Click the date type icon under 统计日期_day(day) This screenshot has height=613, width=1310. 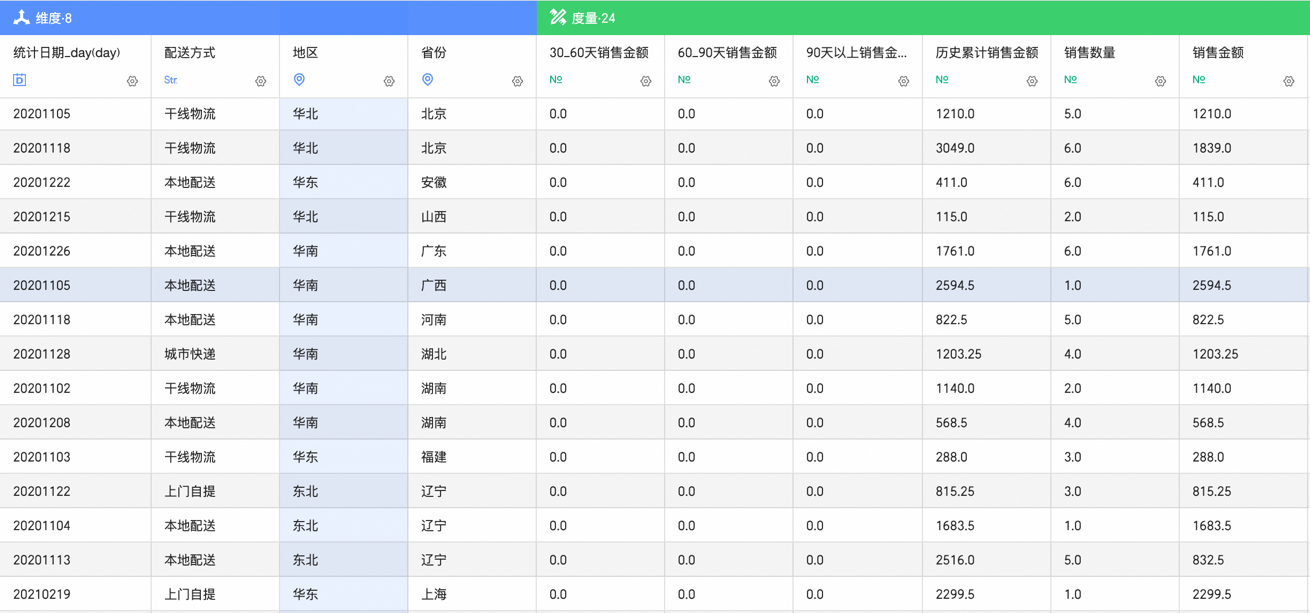click(x=19, y=80)
